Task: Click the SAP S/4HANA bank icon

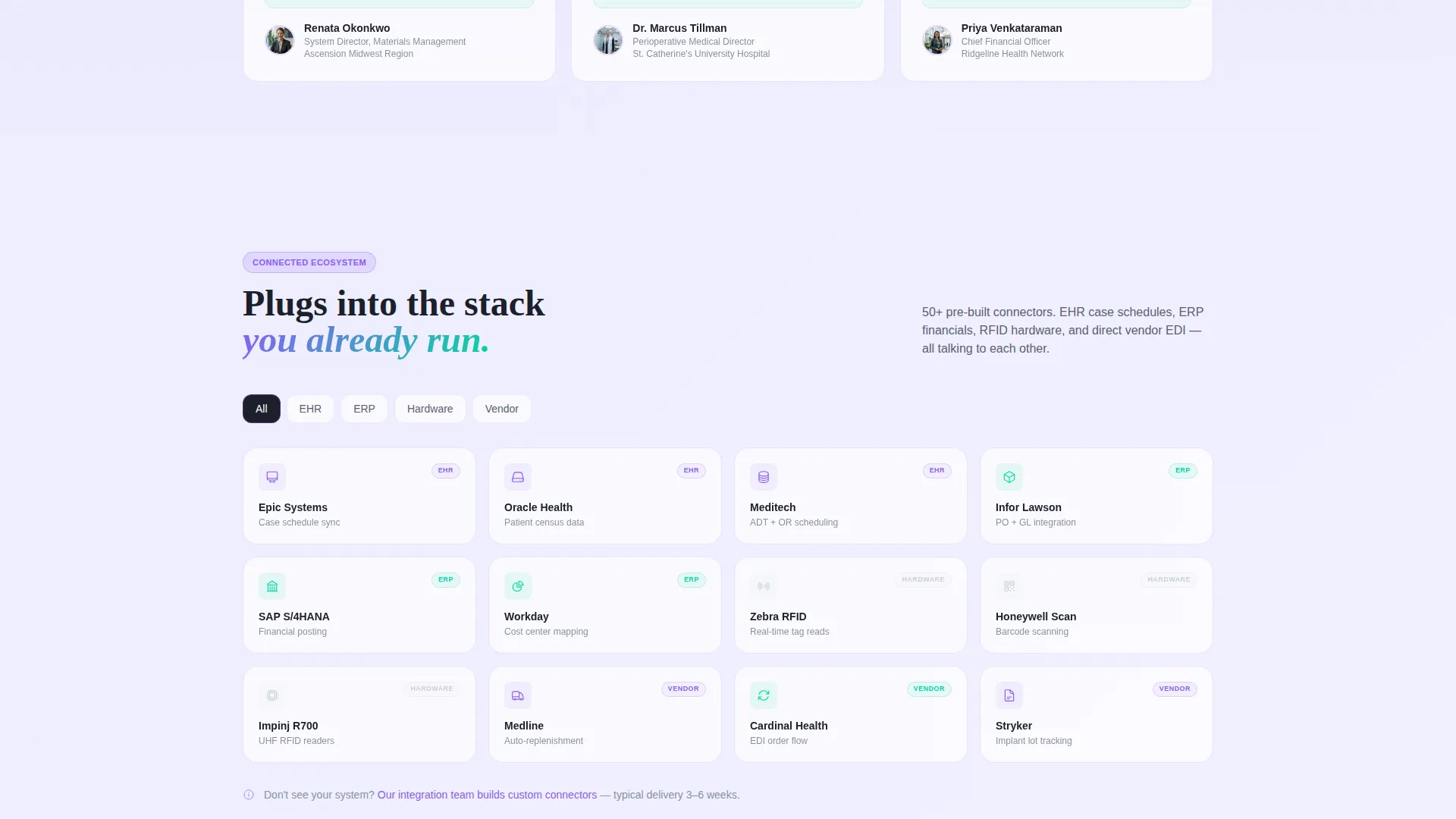Action: pyautogui.click(x=272, y=586)
